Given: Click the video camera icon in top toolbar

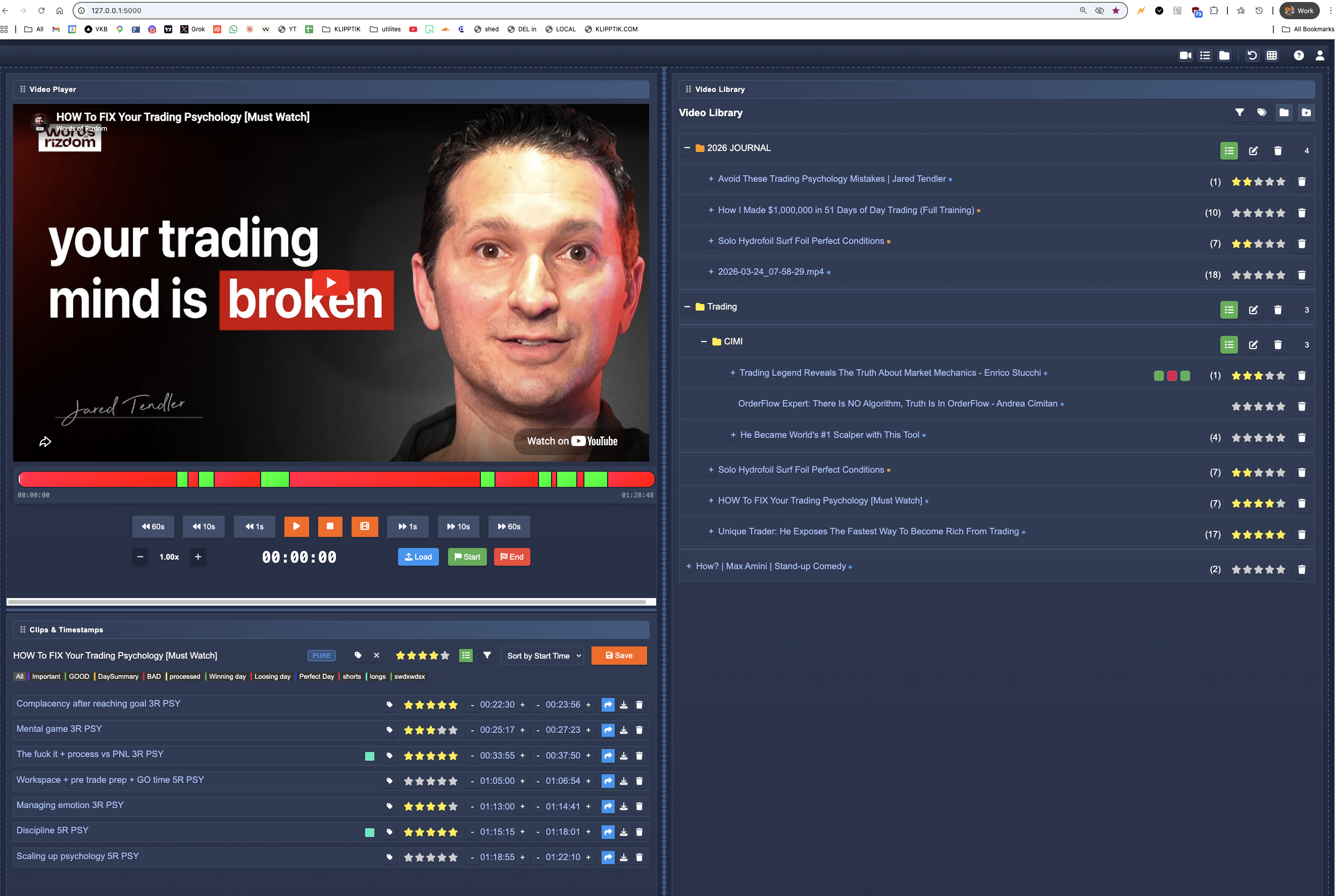Looking at the screenshot, I should pyautogui.click(x=1185, y=56).
